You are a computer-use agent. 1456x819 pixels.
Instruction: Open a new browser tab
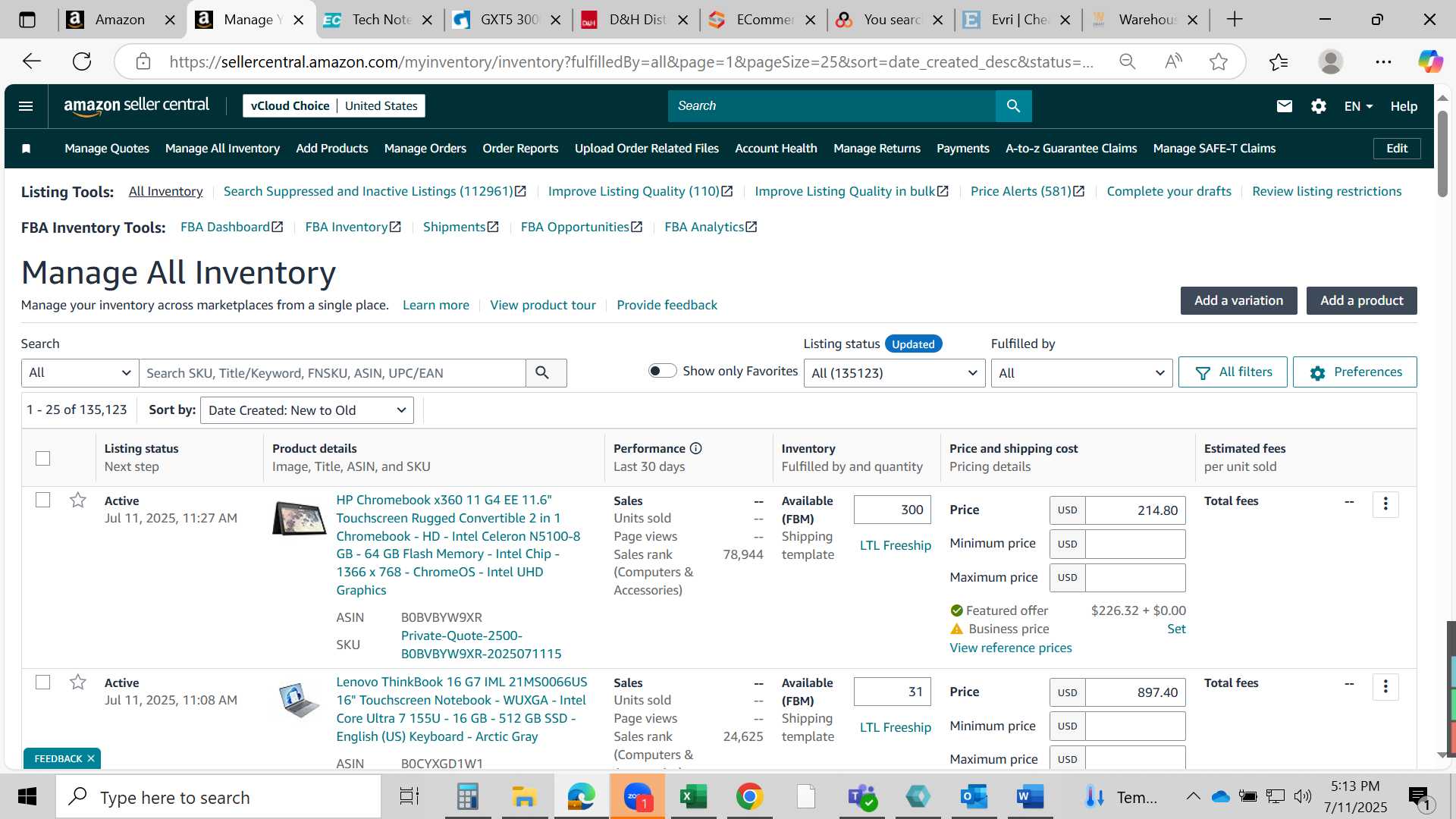coord(1235,20)
